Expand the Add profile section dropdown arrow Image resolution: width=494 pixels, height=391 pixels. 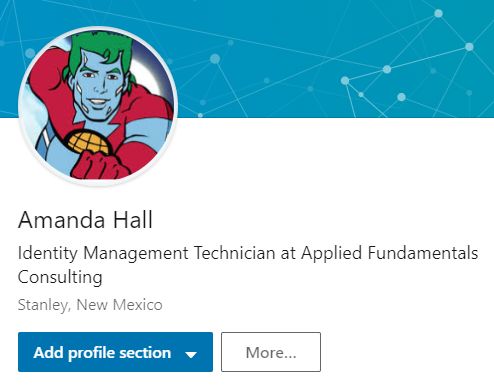(191, 355)
